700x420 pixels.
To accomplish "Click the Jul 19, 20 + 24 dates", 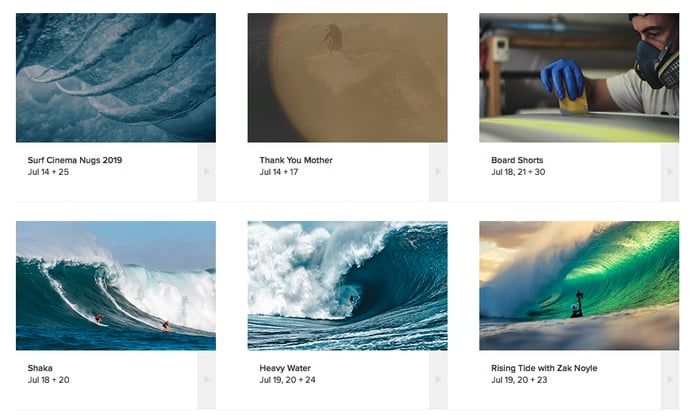I will [x=288, y=380].
